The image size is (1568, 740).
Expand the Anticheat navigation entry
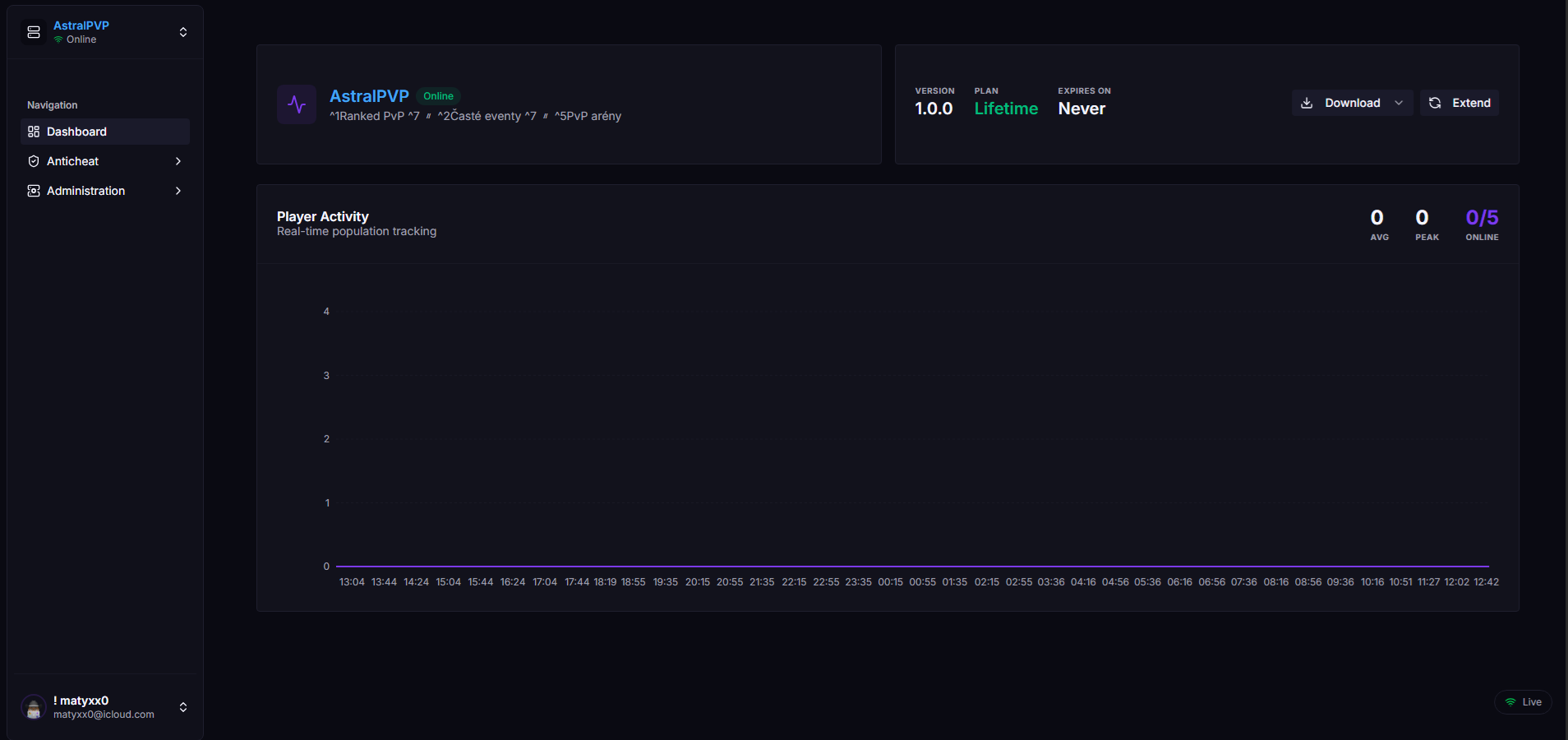click(x=178, y=161)
